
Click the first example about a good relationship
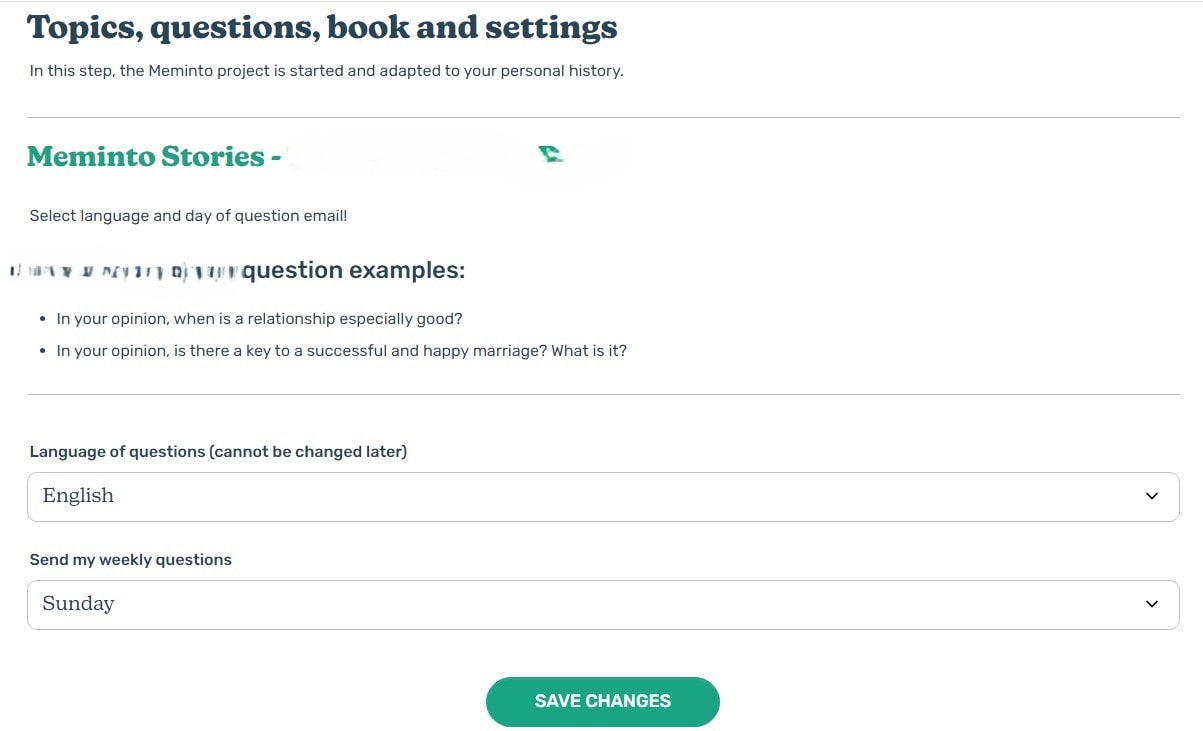click(260, 319)
